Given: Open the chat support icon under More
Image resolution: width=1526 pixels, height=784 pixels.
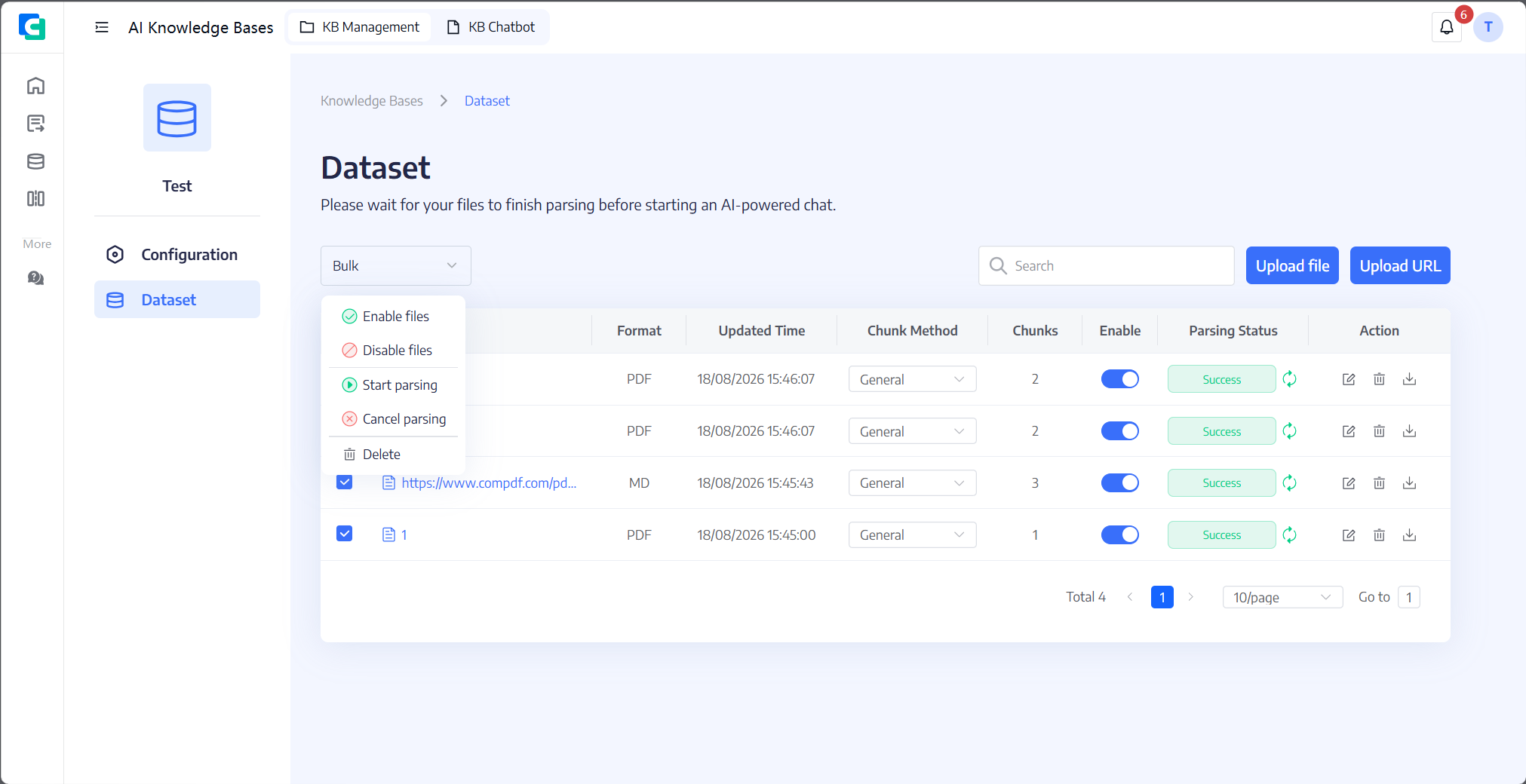Looking at the screenshot, I should pyautogui.click(x=35, y=278).
